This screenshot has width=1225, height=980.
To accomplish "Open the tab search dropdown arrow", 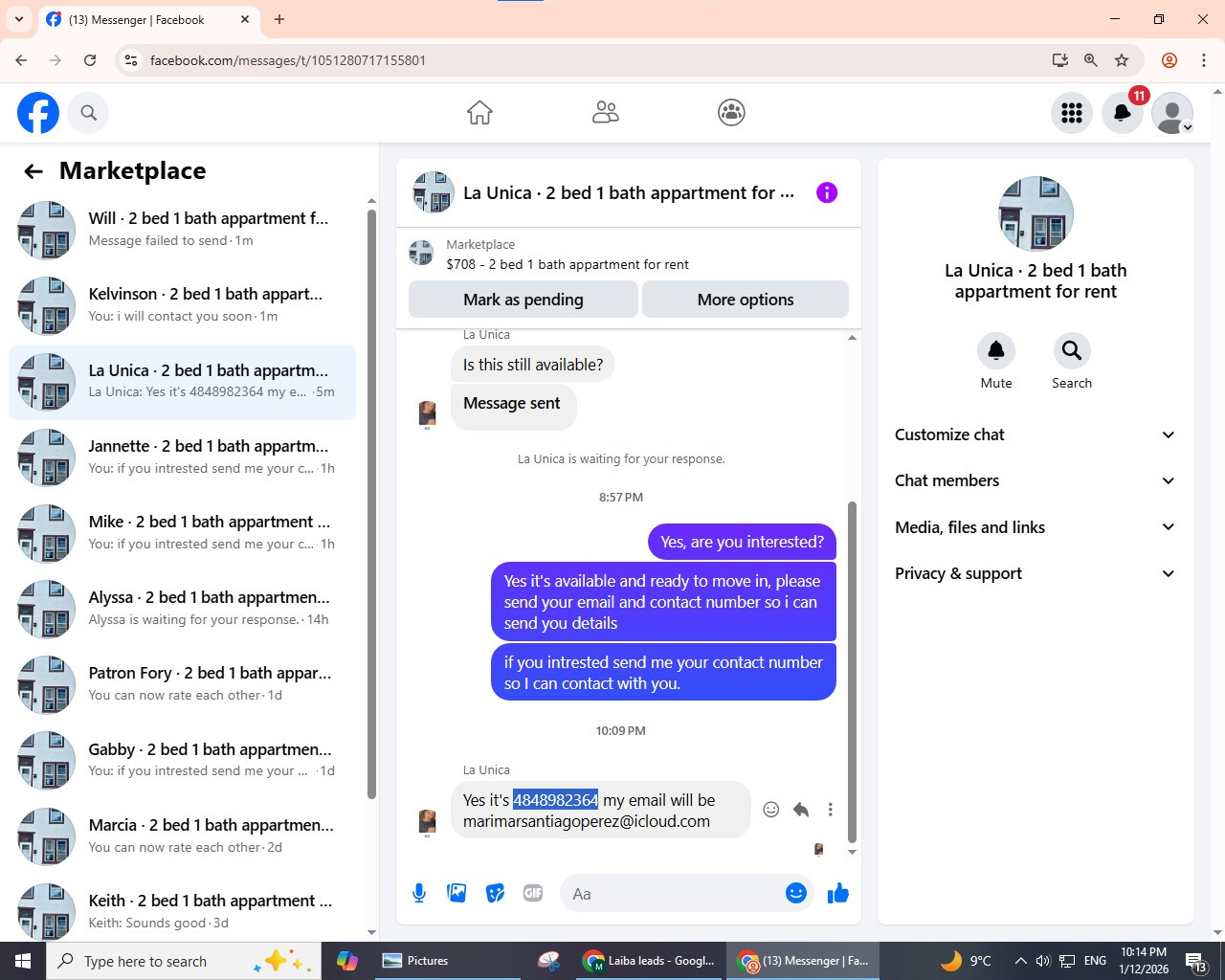I will coord(19,19).
